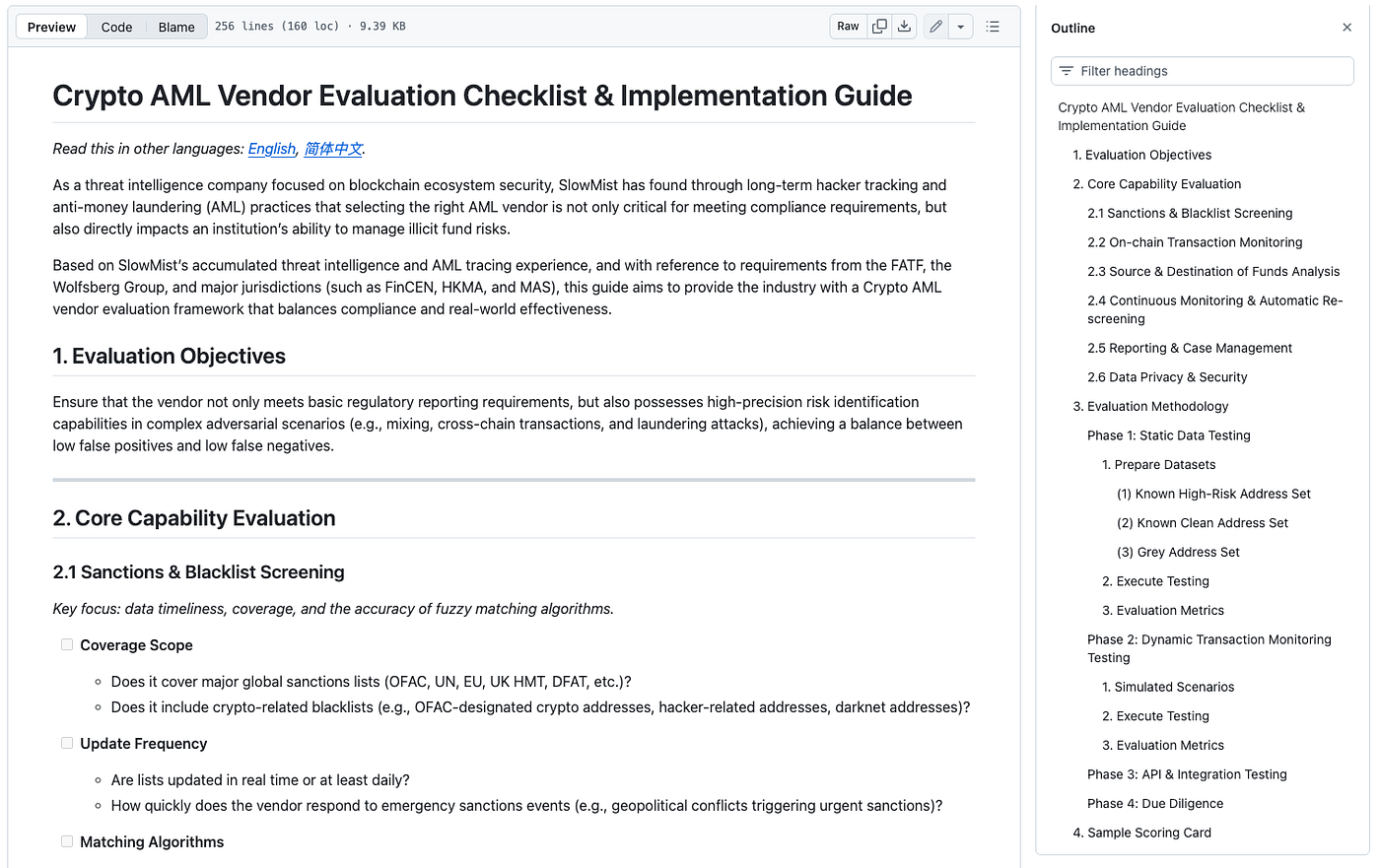This screenshot has width=1380, height=868.
Task: Switch to the Code tab
Action: tap(116, 27)
